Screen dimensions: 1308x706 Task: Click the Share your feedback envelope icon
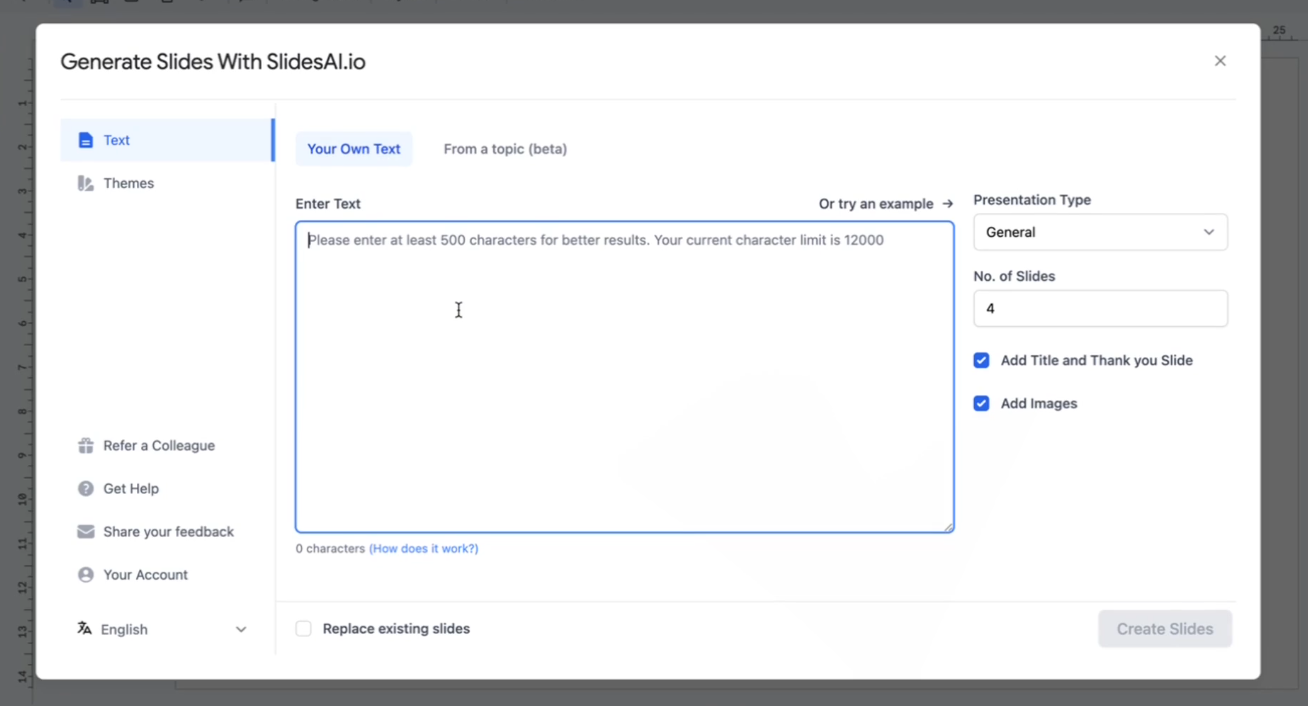86,532
